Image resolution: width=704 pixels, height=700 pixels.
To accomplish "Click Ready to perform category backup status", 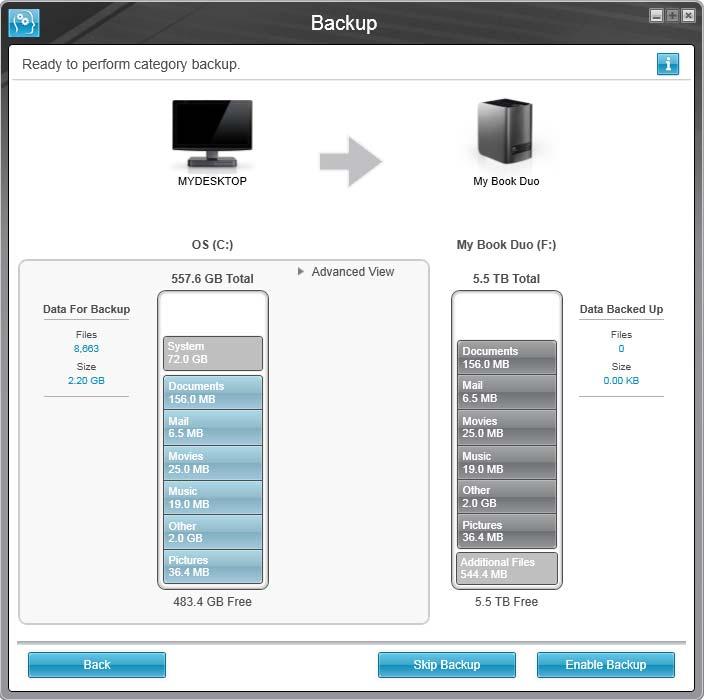I will [x=131, y=64].
